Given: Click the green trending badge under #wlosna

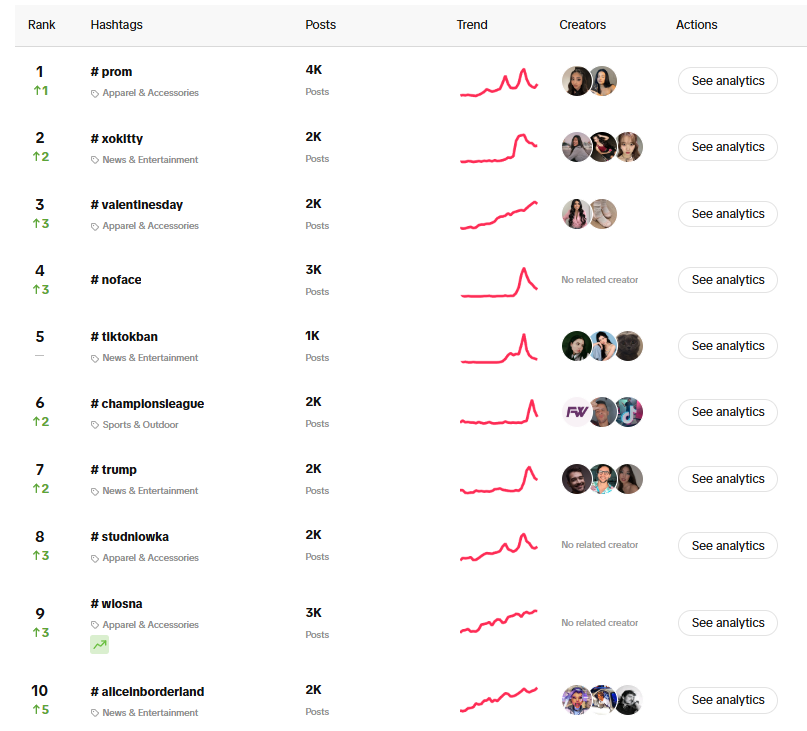Looking at the screenshot, I should 99,645.
